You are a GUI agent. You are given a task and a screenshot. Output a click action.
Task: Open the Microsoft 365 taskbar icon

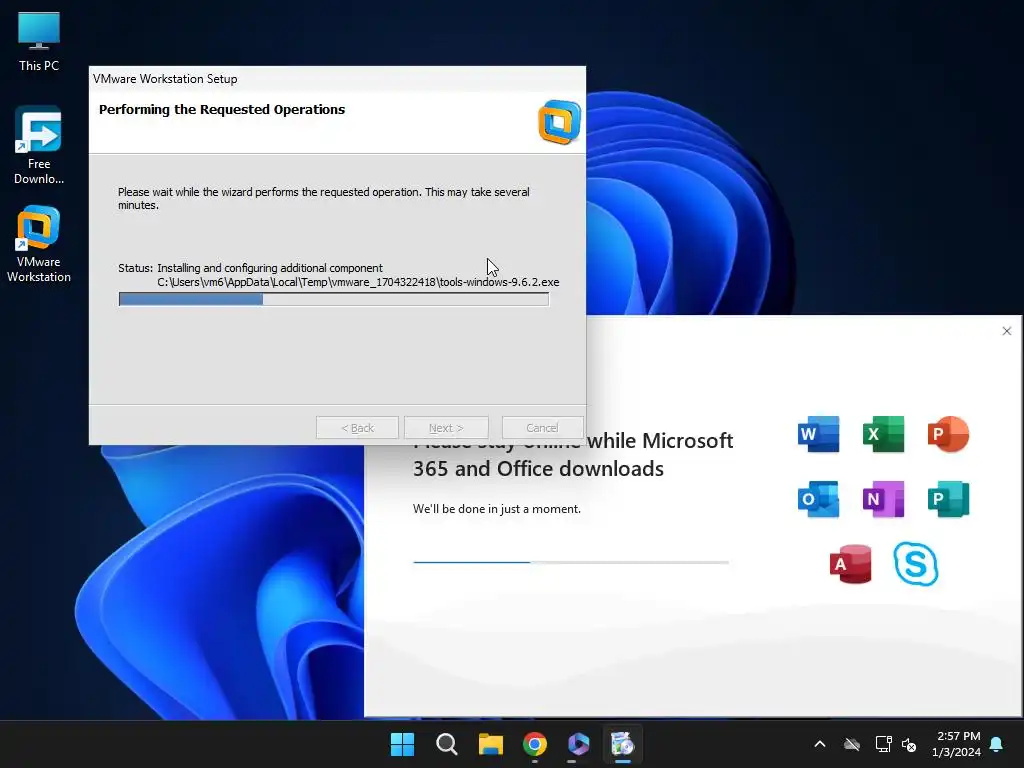579,744
